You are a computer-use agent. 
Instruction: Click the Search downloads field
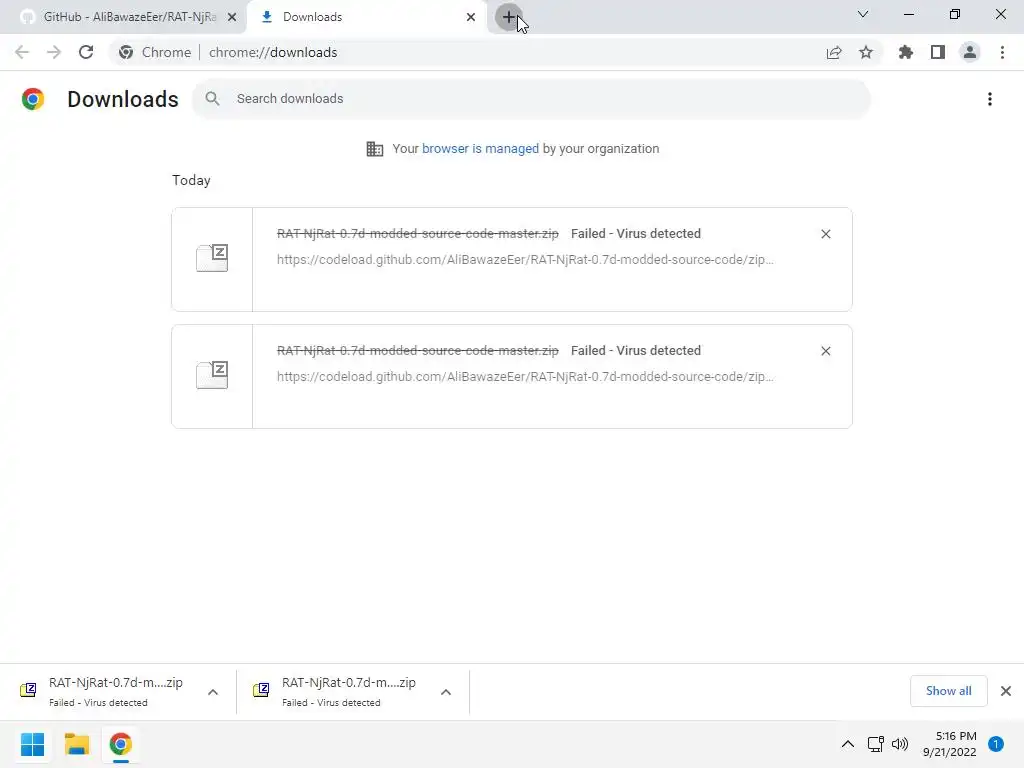(x=531, y=99)
